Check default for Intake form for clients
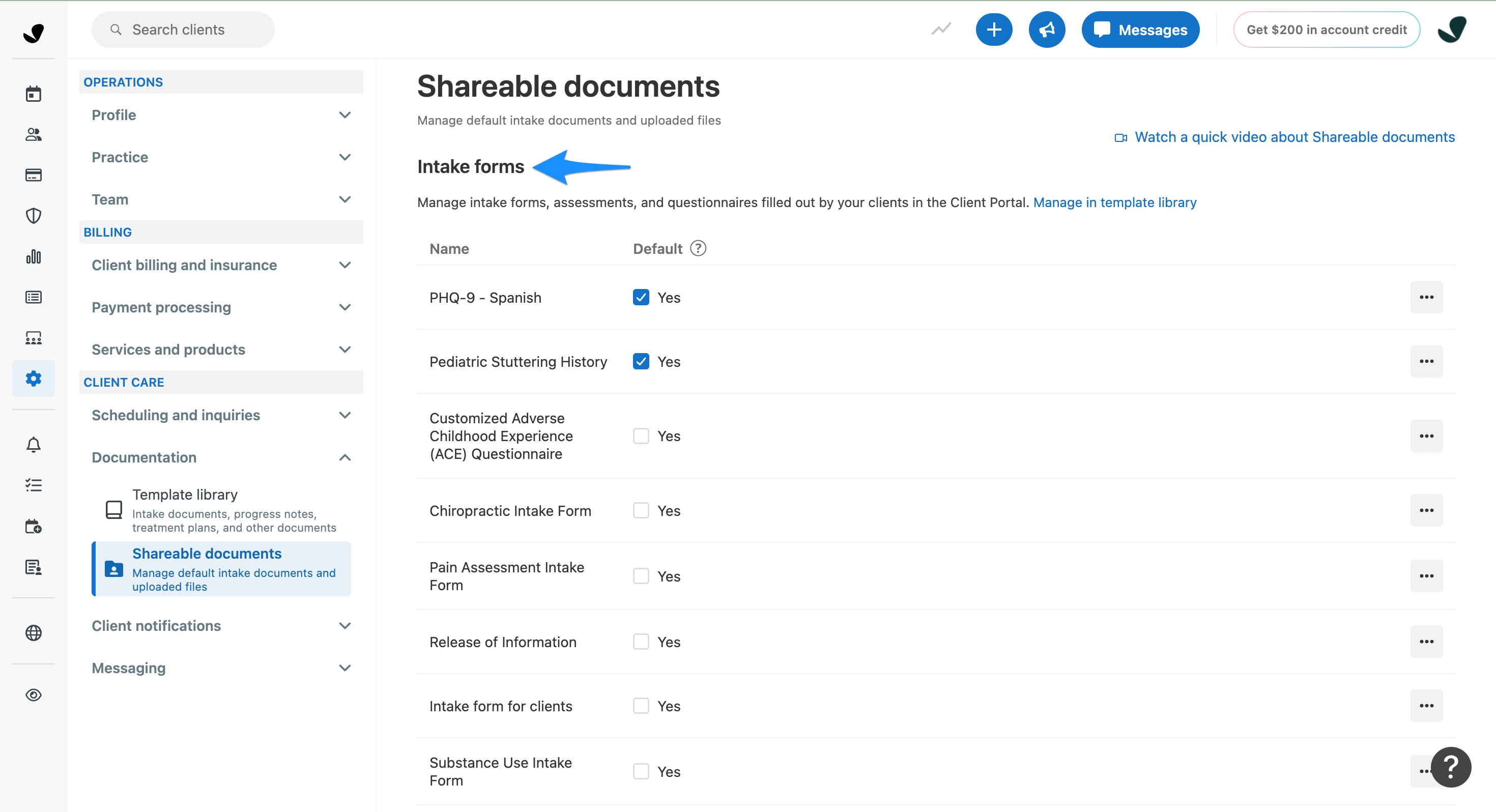 (641, 706)
